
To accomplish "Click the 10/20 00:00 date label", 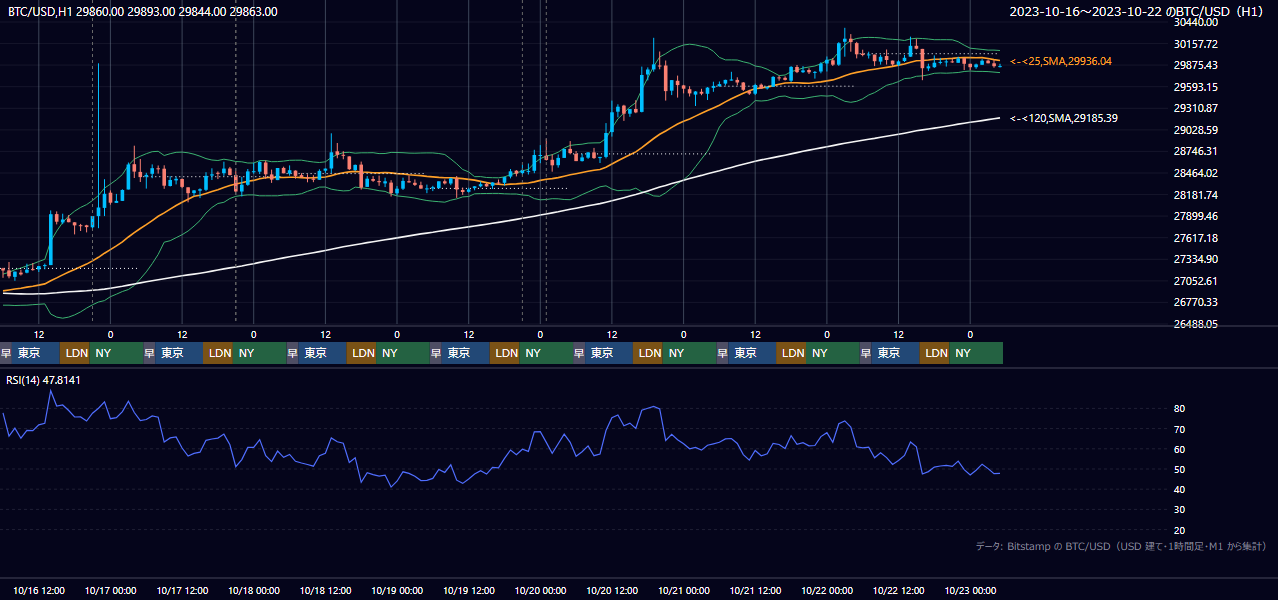I will (x=541, y=590).
